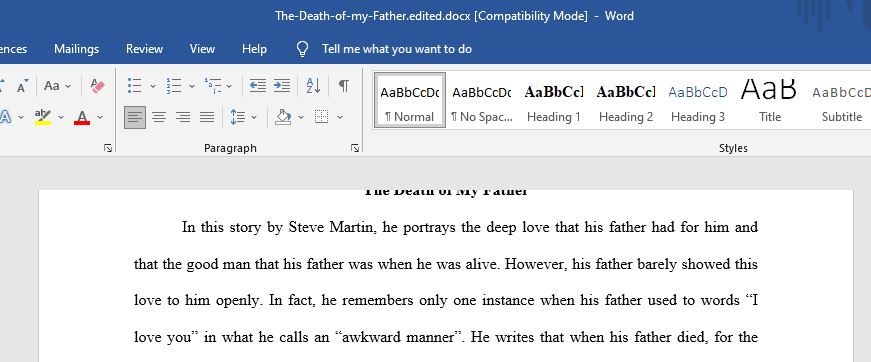
Task: Toggle Align Right
Action: point(183,117)
